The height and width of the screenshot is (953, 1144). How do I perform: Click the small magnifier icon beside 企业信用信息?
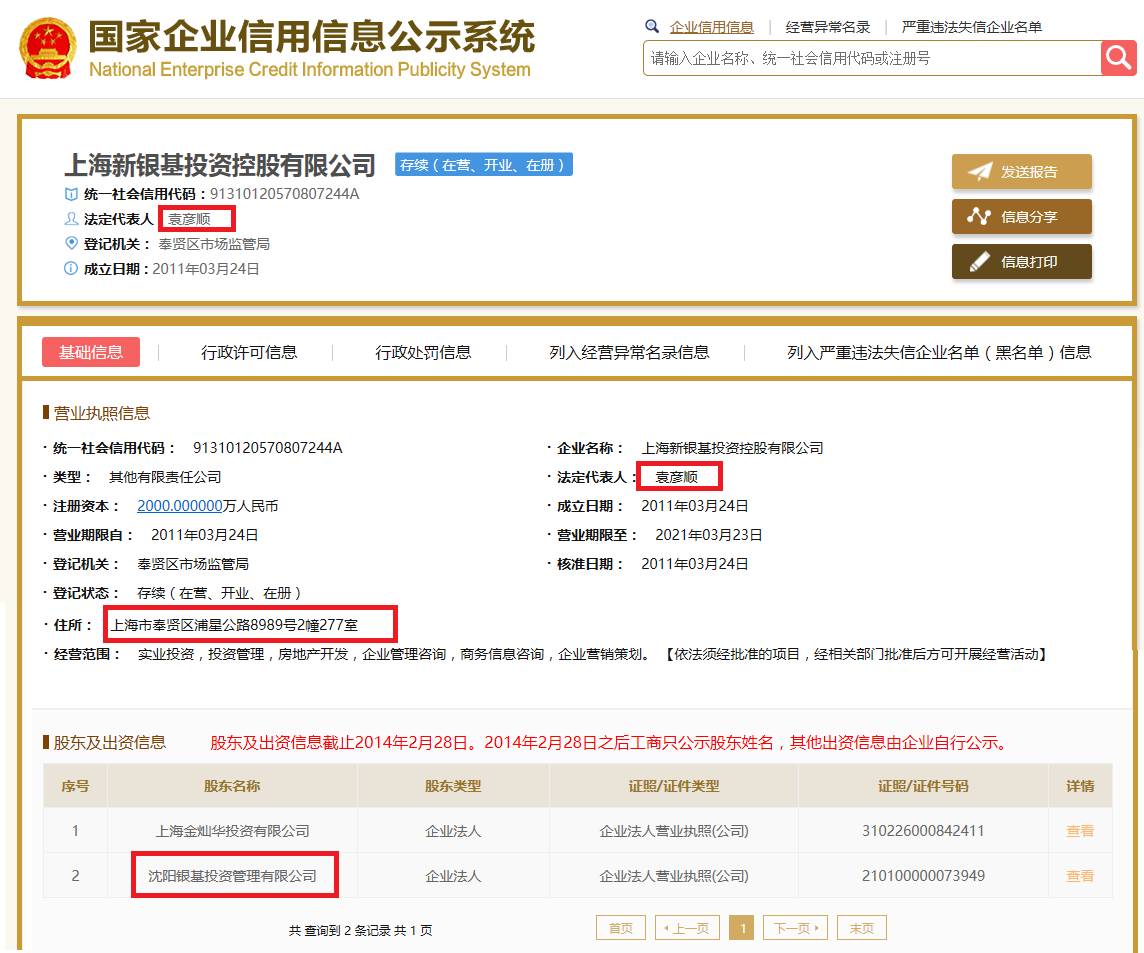tap(652, 26)
